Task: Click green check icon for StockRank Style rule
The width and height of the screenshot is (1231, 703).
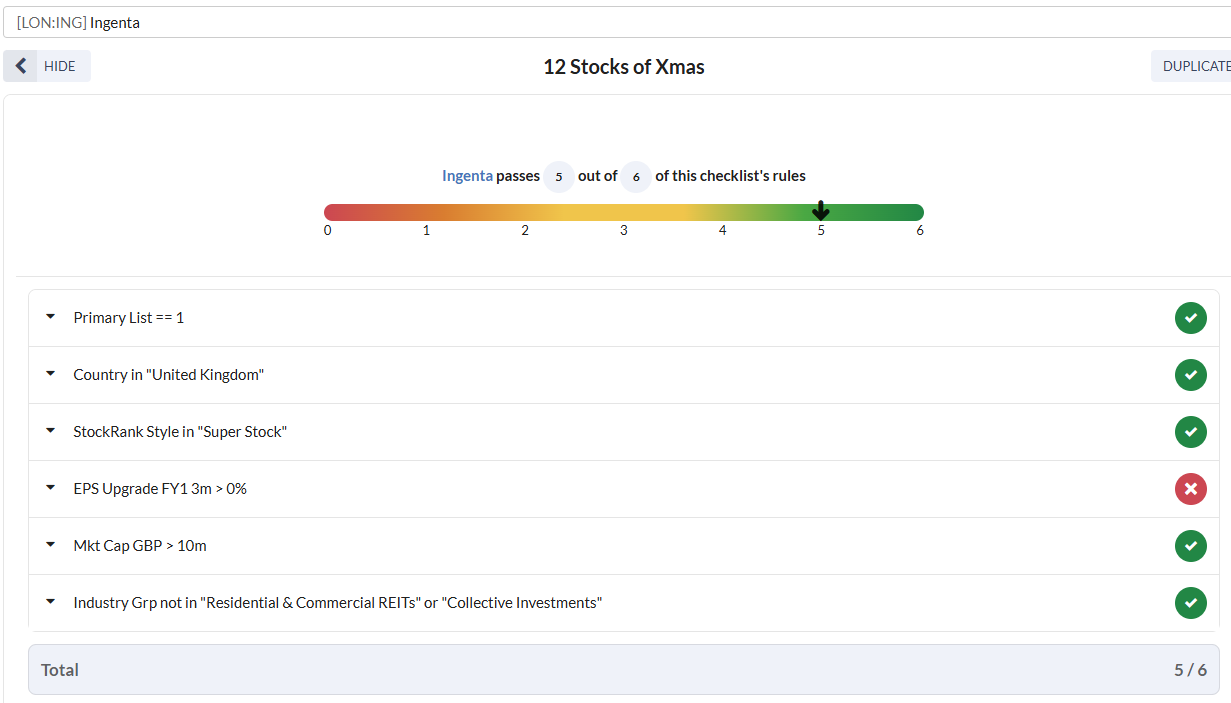Action: 1190,432
